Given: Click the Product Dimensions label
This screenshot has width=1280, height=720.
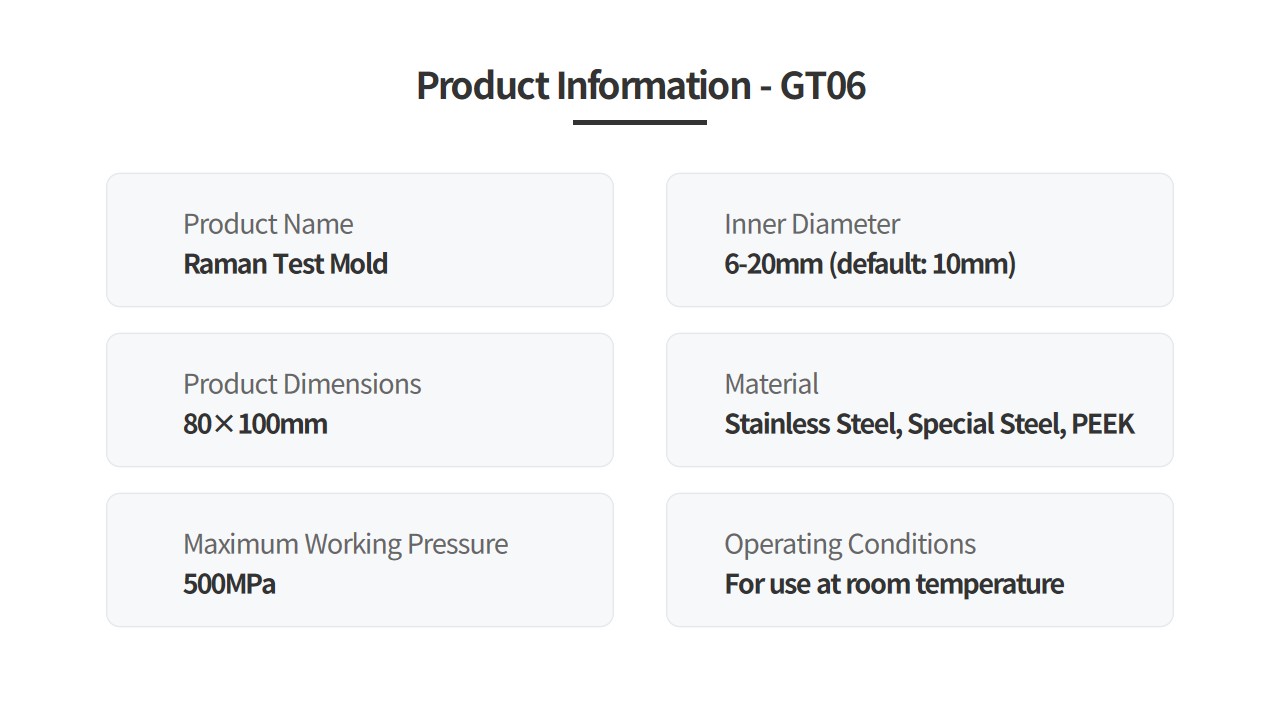Looking at the screenshot, I should coord(302,384).
